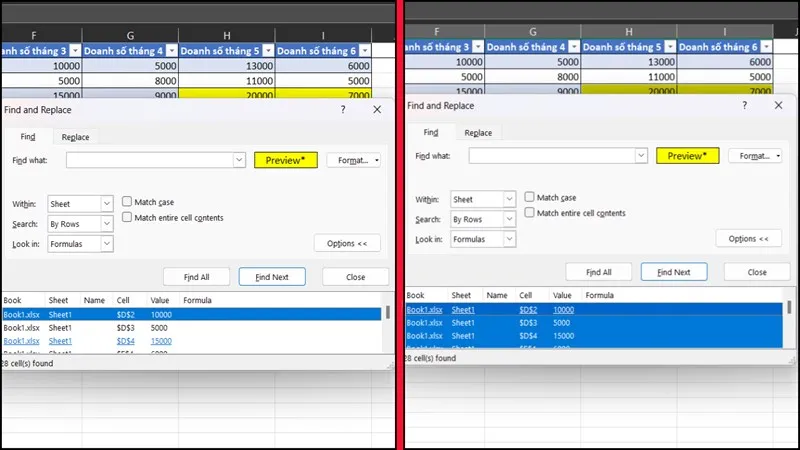Open the Search By Rows dropdown in right dialog
The width and height of the screenshot is (800, 450).
pos(509,219)
